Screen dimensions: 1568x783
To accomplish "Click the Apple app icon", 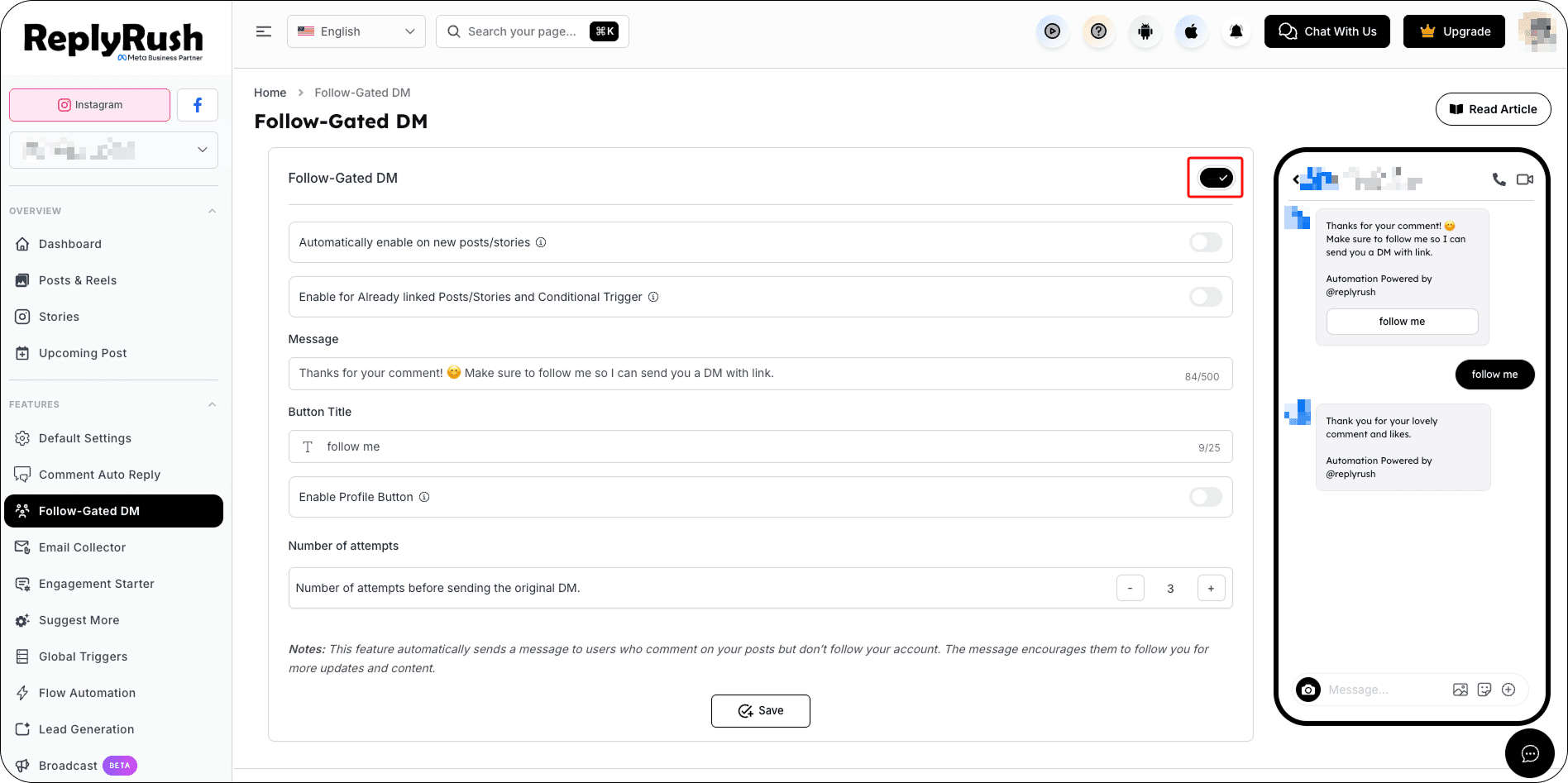I will (1191, 31).
